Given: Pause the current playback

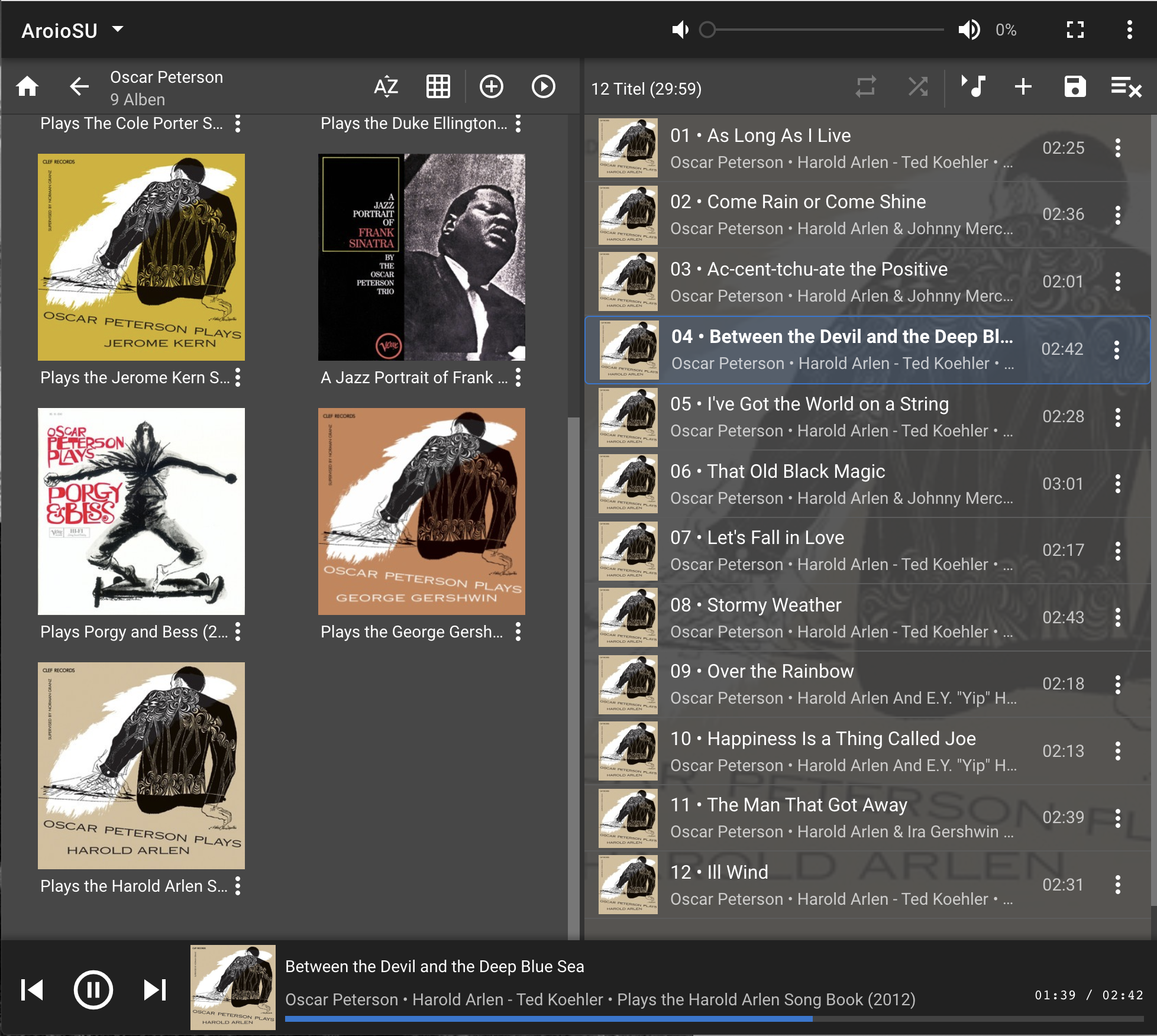Looking at the screenshot, I should pyautogui.click(x=93, y=990).
